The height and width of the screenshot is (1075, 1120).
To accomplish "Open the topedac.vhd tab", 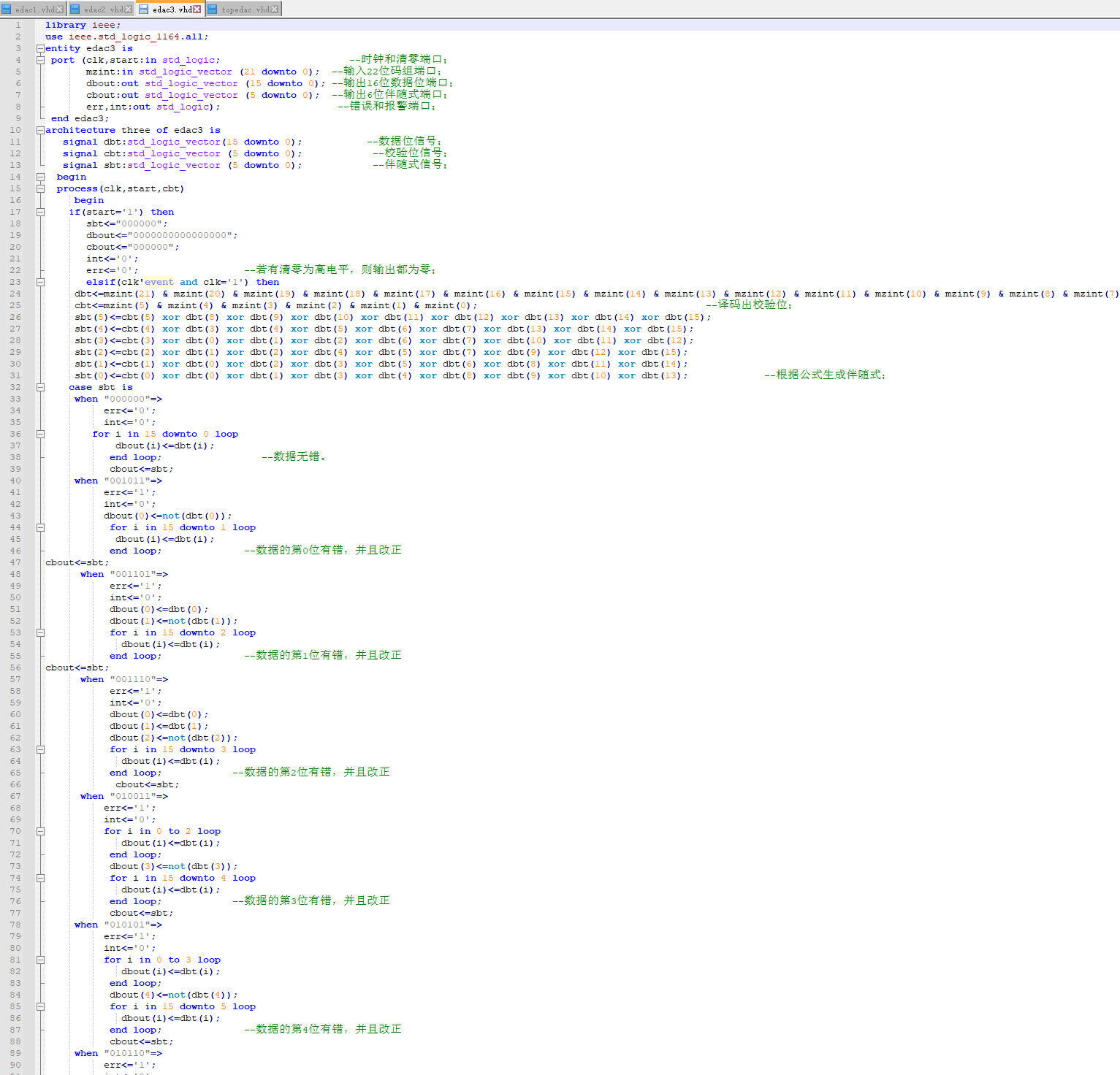I will (x=243, y=9).
